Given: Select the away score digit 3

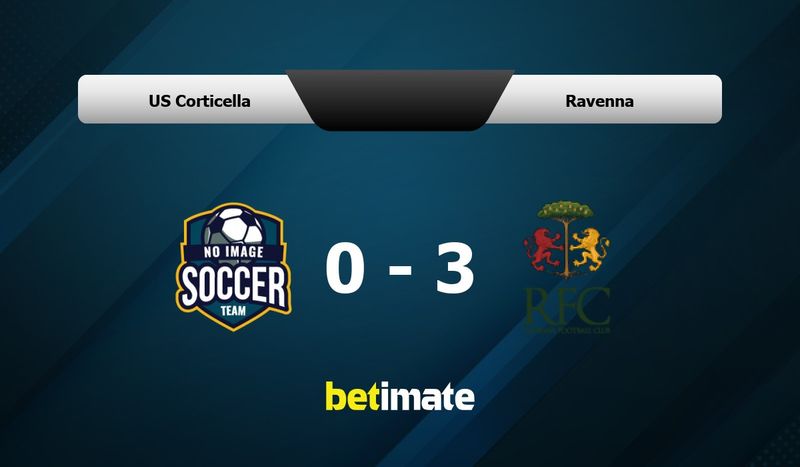Looking at the screenshot, I should click(x=454, y=269).
